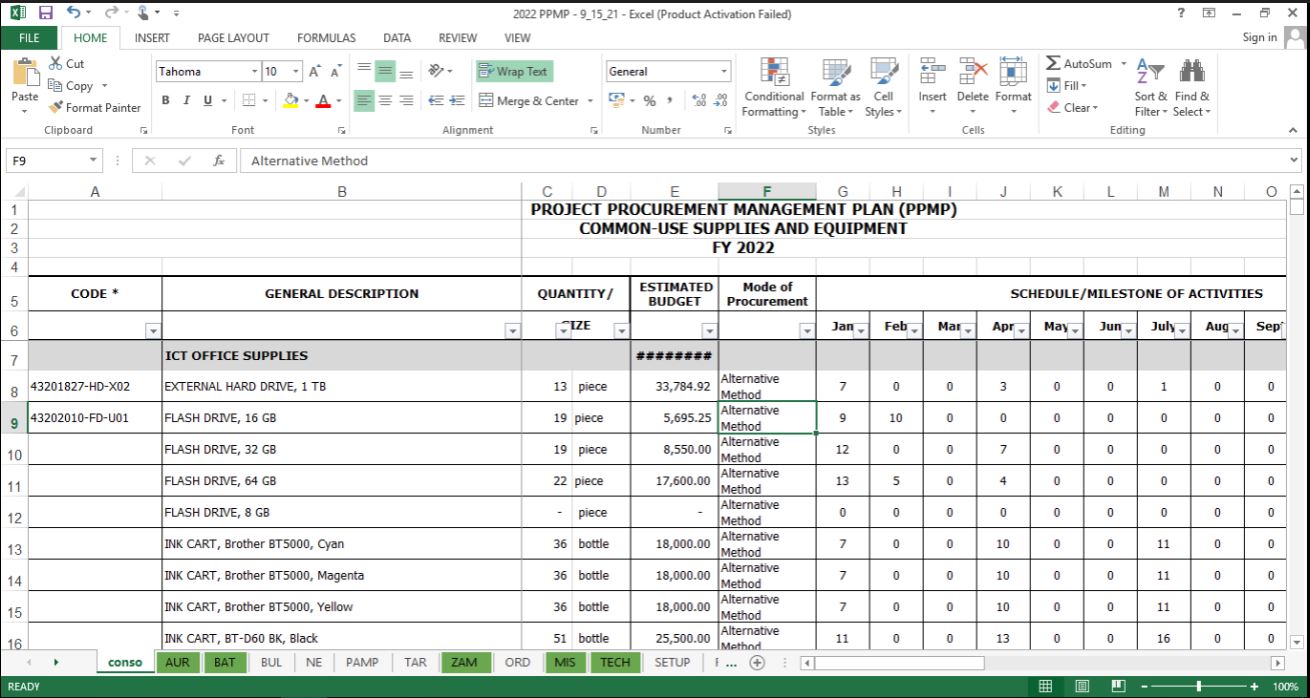
Task: Click the Save icon in quick access toolbar
Action: point(45,14)
